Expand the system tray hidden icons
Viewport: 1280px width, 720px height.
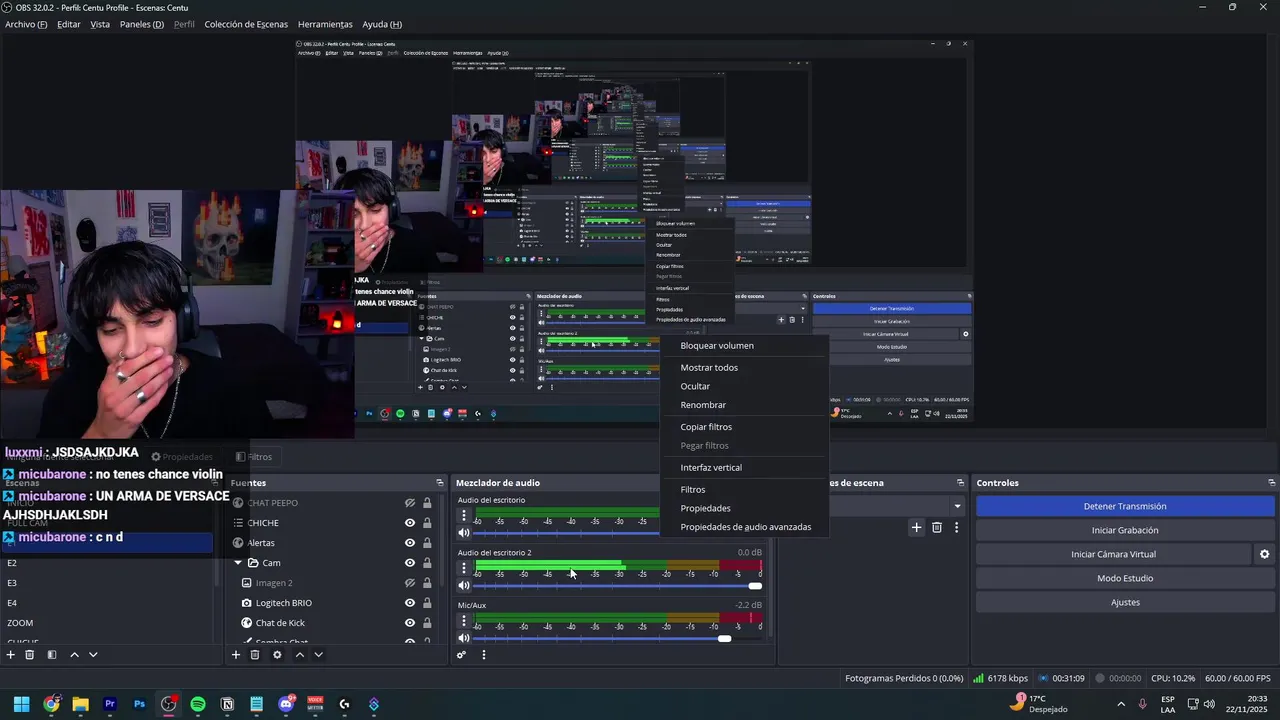tap(1120, 704)
